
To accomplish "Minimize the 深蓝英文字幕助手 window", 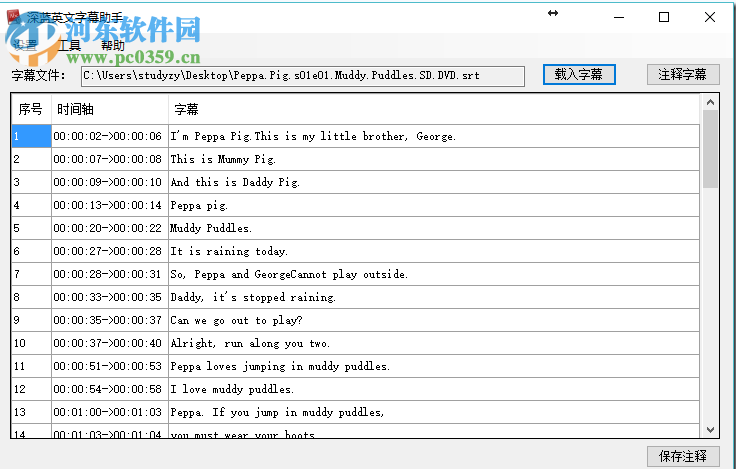I will (x=619, y=17).
